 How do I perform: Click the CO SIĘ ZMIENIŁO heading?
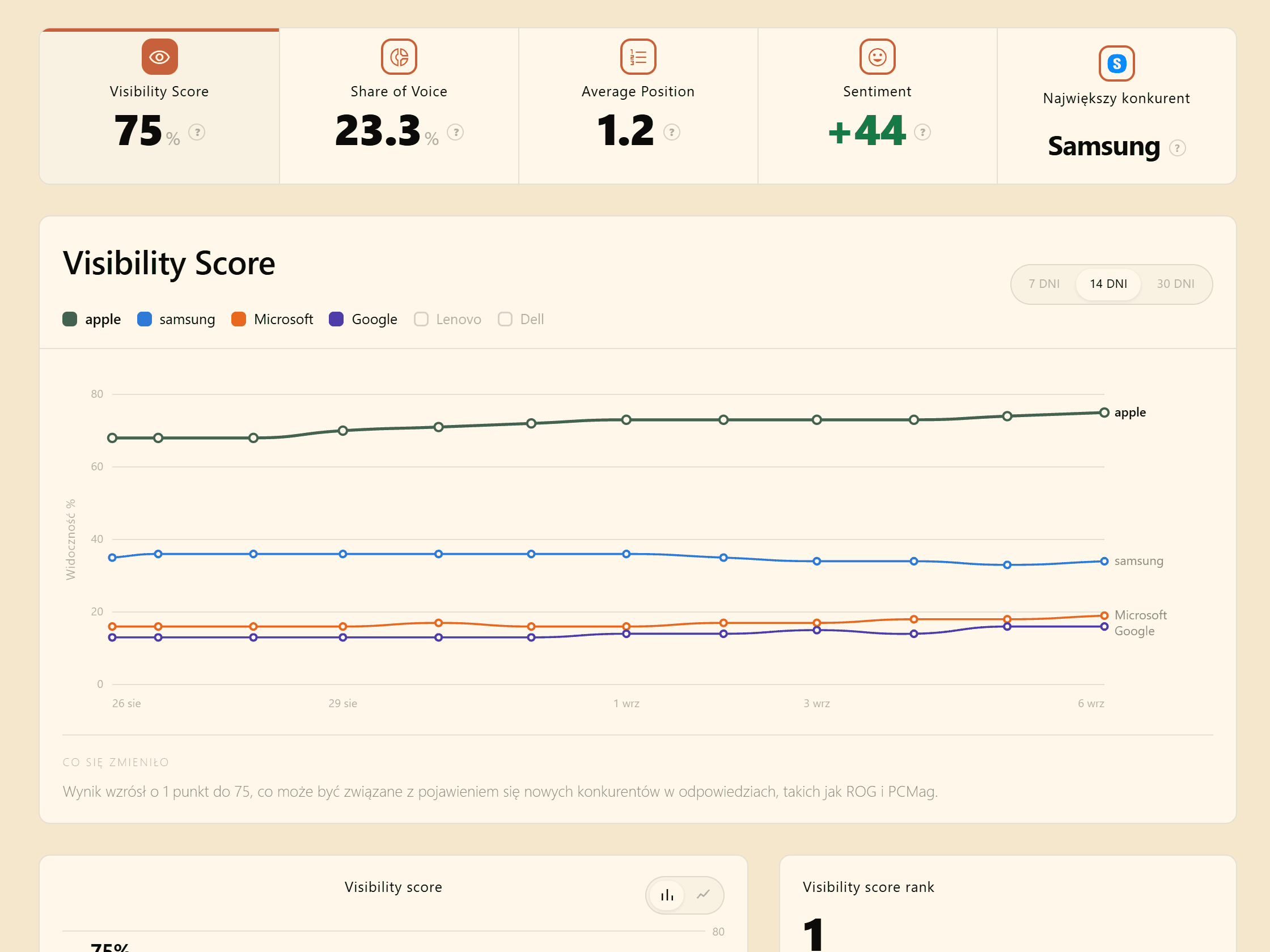(x=116, y=762)
